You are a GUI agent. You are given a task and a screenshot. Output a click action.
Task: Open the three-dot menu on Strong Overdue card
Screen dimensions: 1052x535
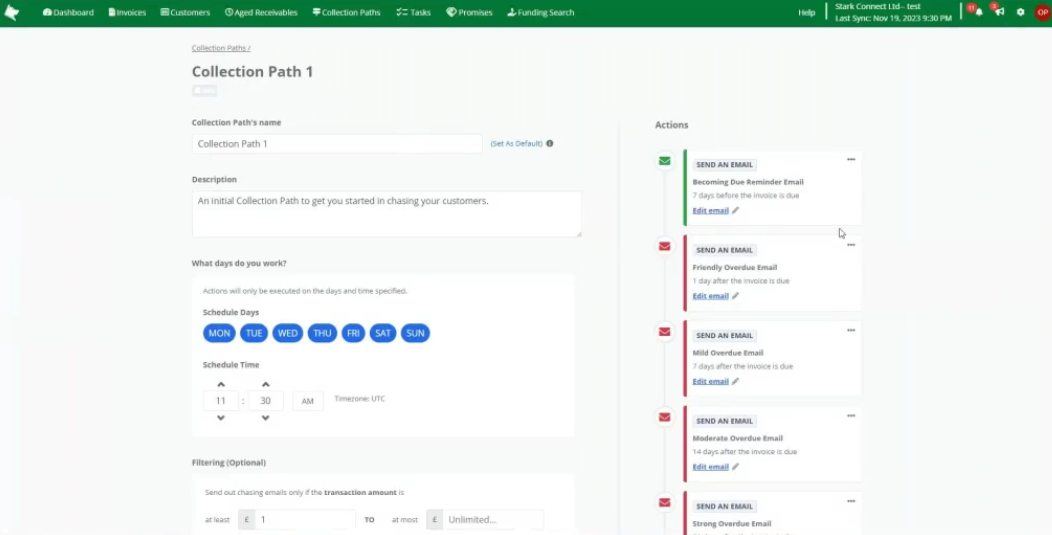tap(851, 501)
